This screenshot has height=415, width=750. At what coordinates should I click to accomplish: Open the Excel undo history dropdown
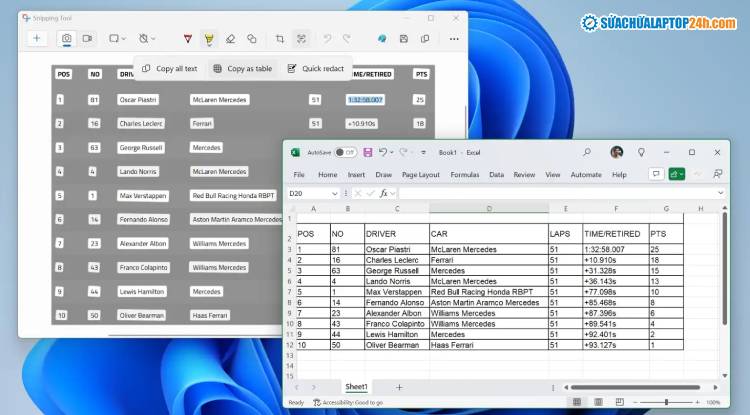[x=391, y=153]
